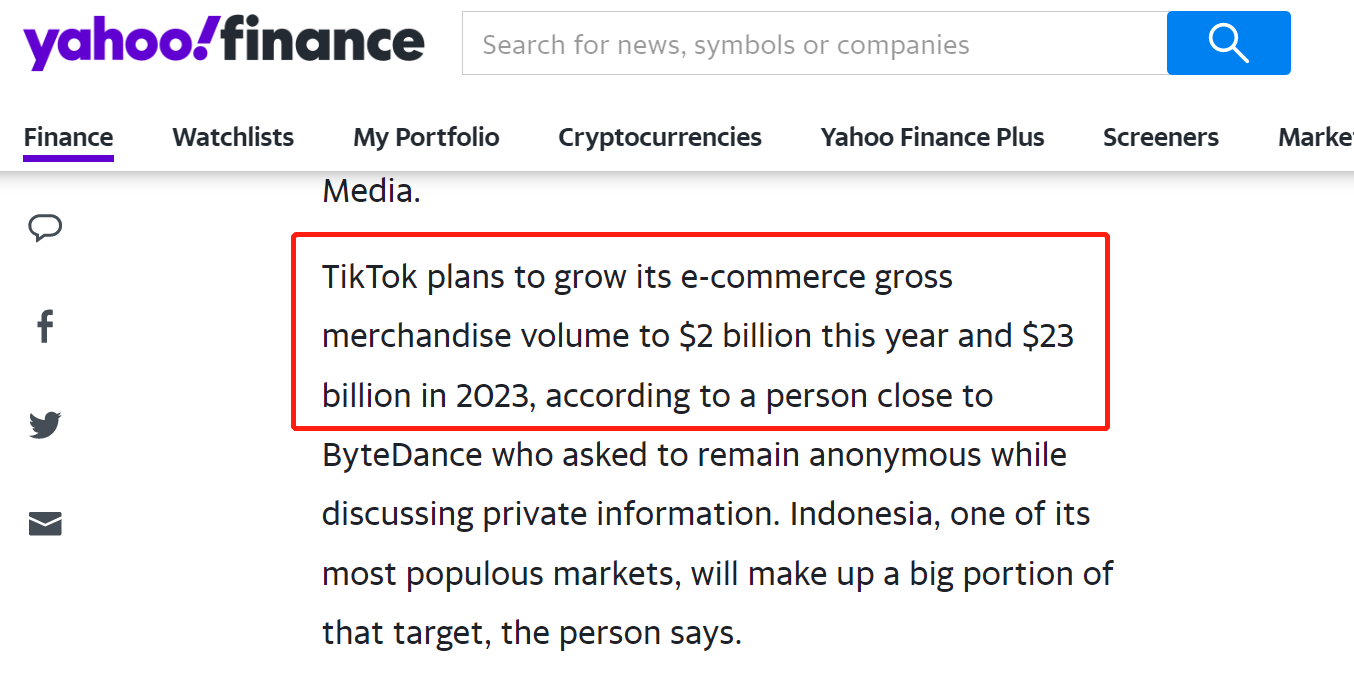Go to My Portfolio
Viewport: 1354px width, 682px height.
click(x=426, y=137)
